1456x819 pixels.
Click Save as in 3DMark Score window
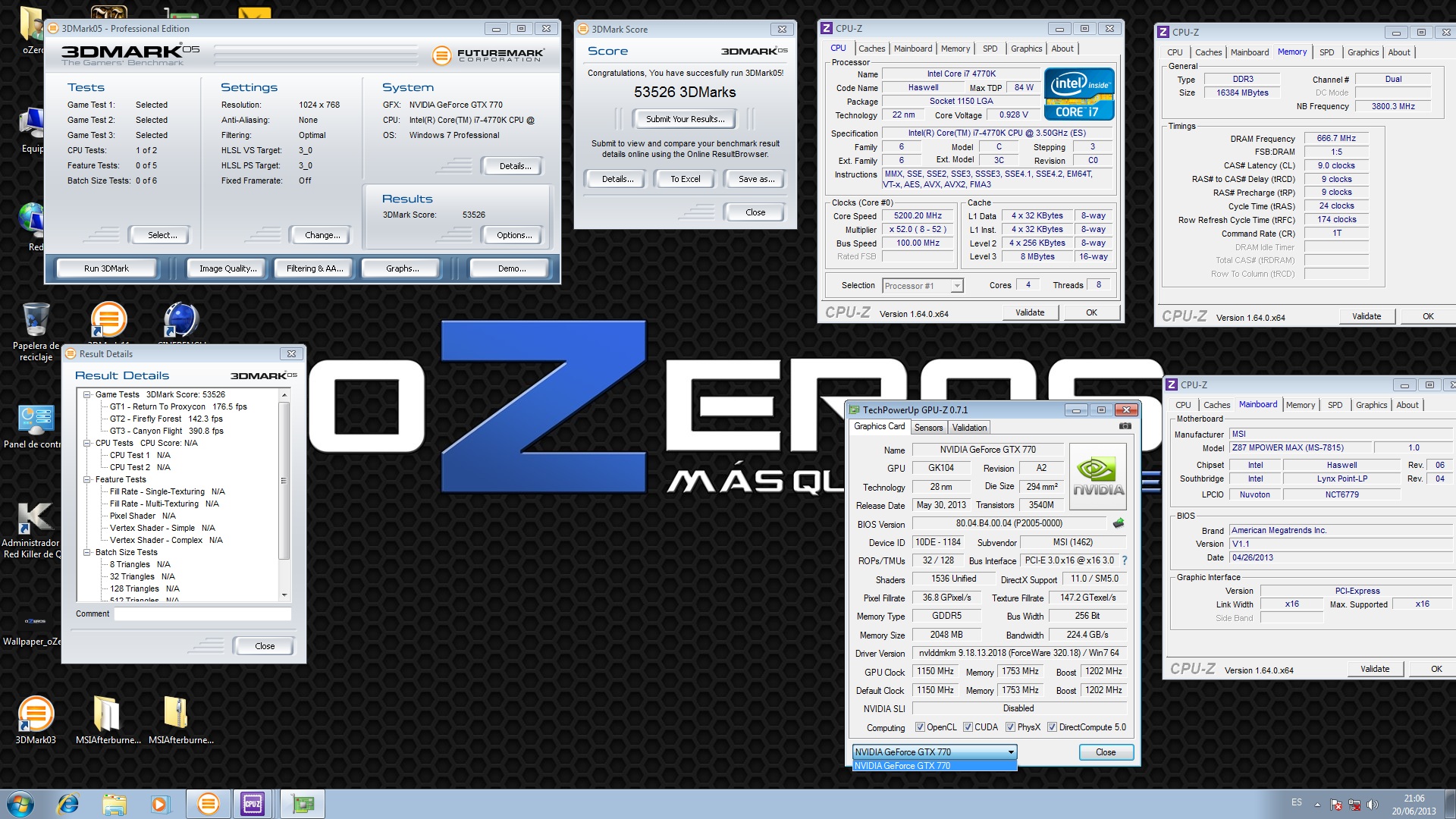(x=756, y=179)
